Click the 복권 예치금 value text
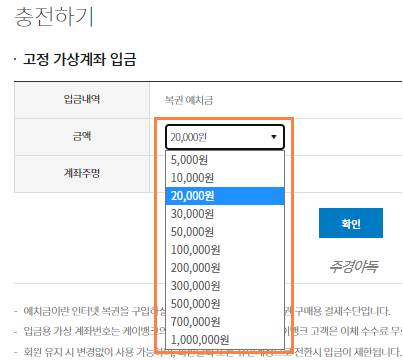Viewport: 403px width, 360px height. [x=189, y=100]
